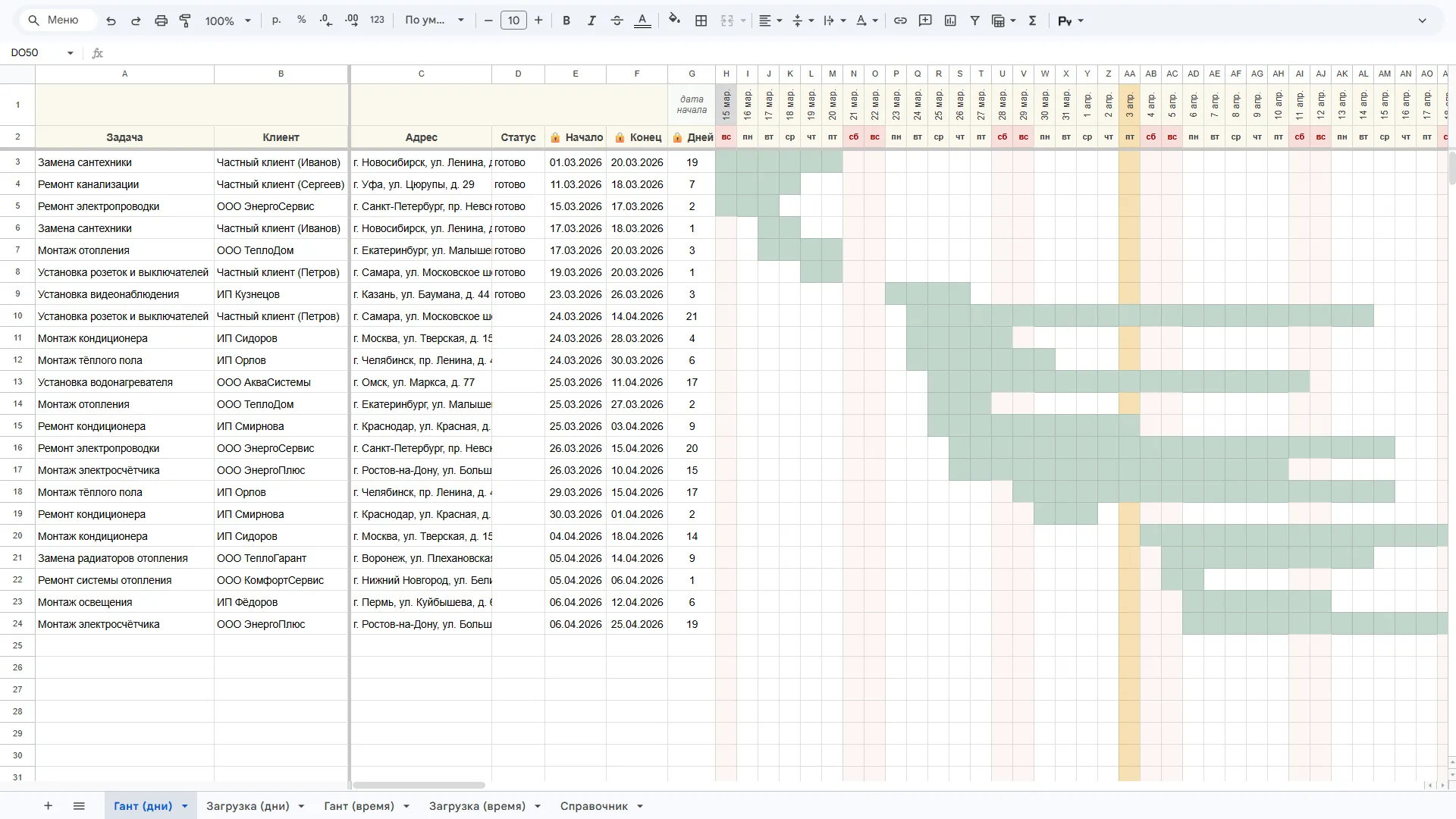
Task: Print the spreadsheet via printer icon
Action: point(161,20)
